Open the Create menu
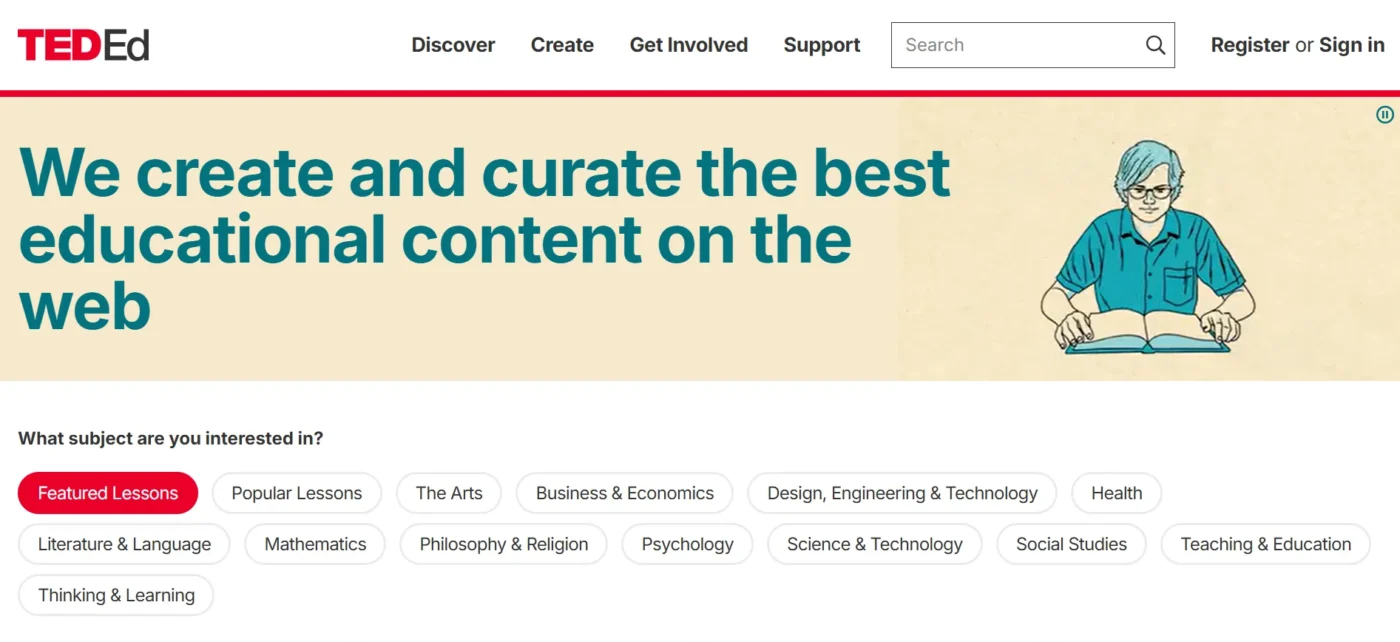The height and width of the screenshot is (642, 1400). (x=562, y=45)
